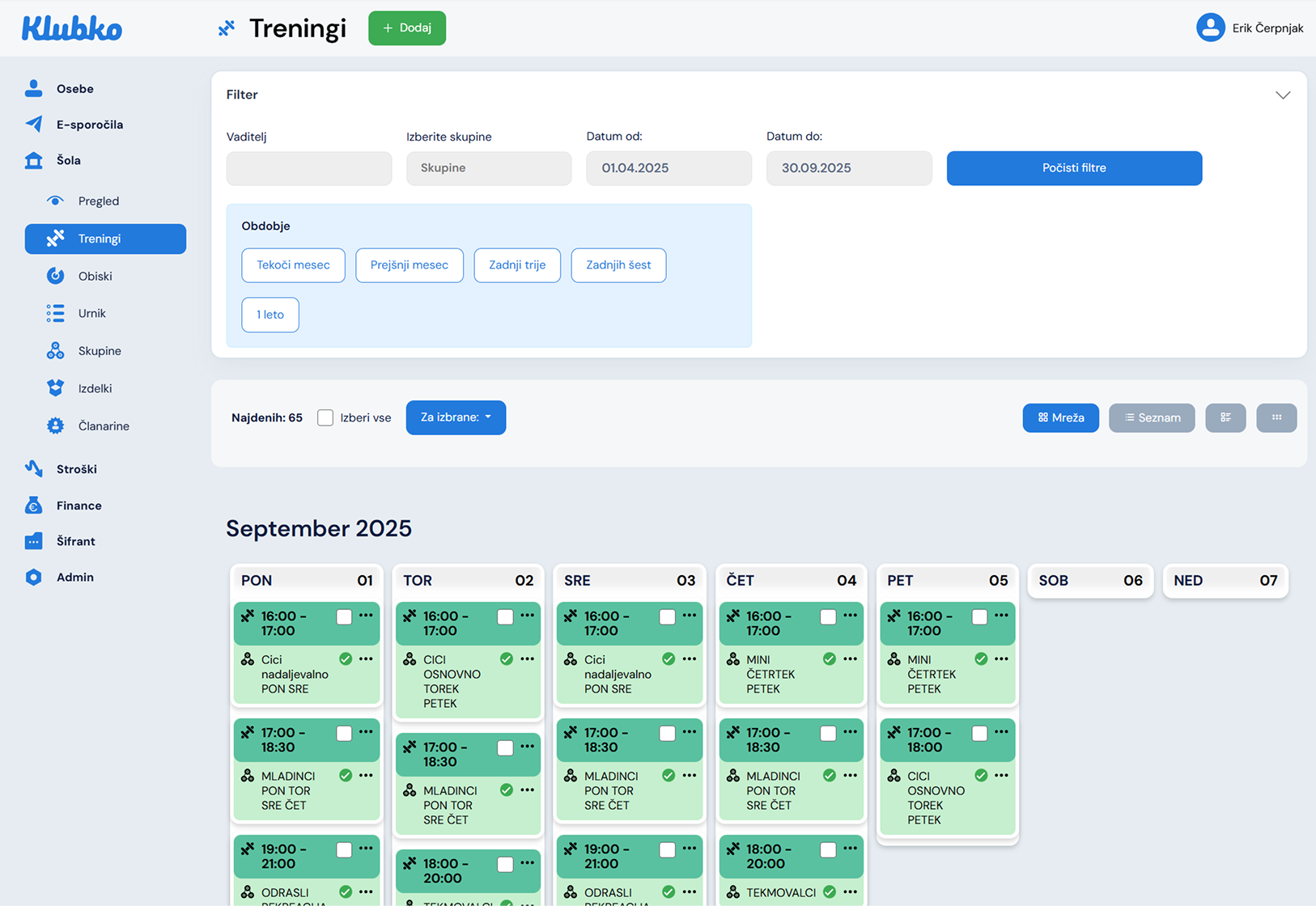
Task: Click the Datum od date field
Action: [669, 168]
